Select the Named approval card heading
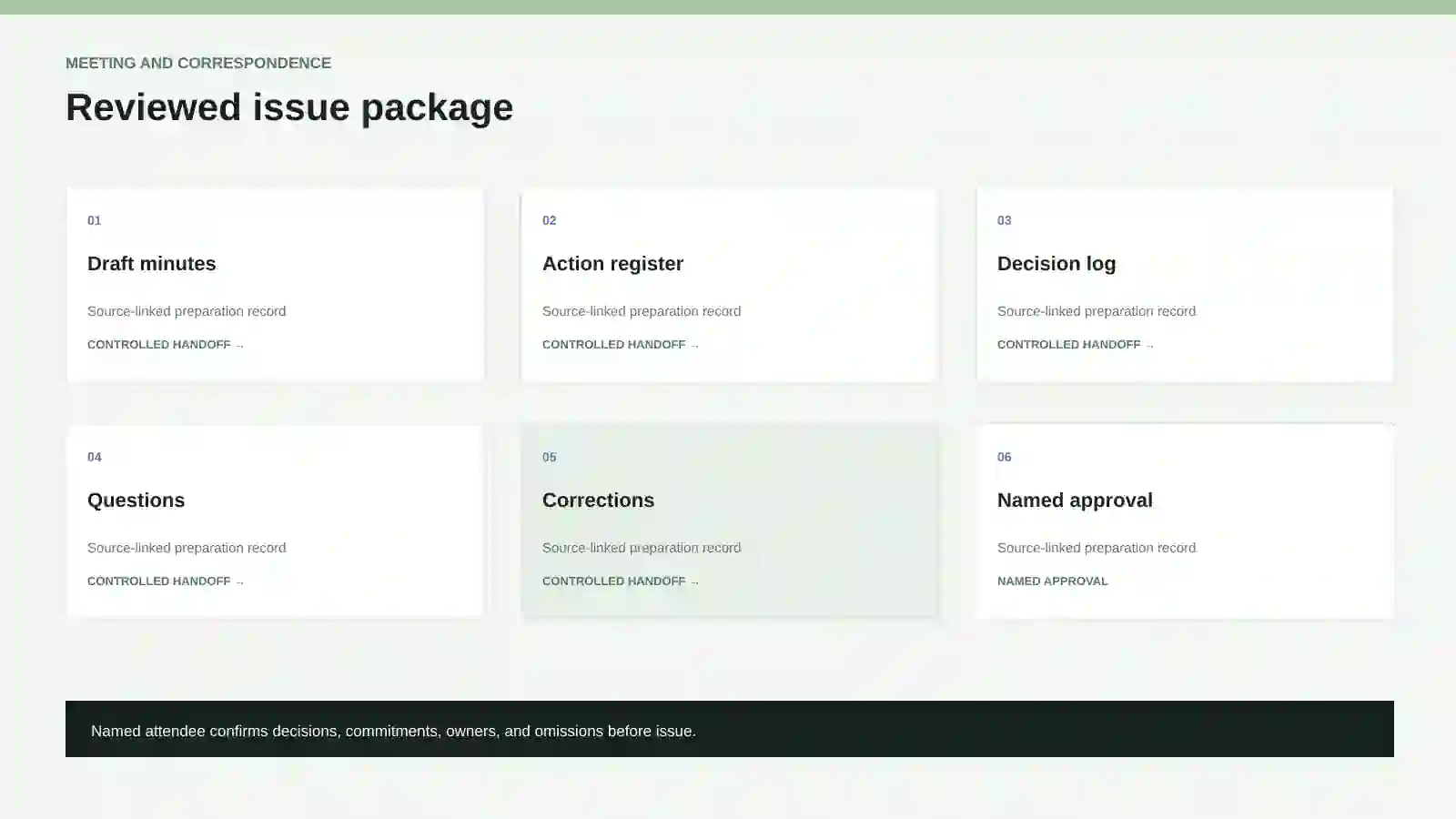Viewport: 1456px width, 819px height. coord(1075,500)
